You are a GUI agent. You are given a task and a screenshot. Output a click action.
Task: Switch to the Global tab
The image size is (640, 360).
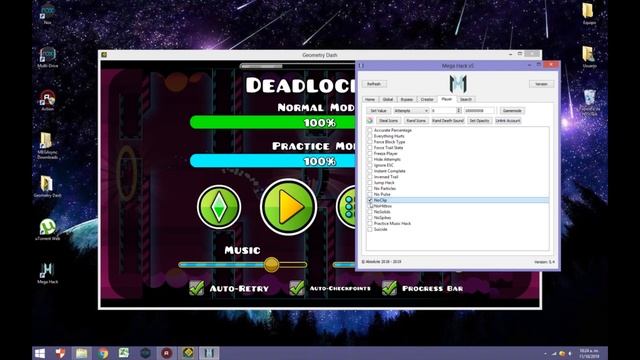pyautogui.click(x=388, y=99)
